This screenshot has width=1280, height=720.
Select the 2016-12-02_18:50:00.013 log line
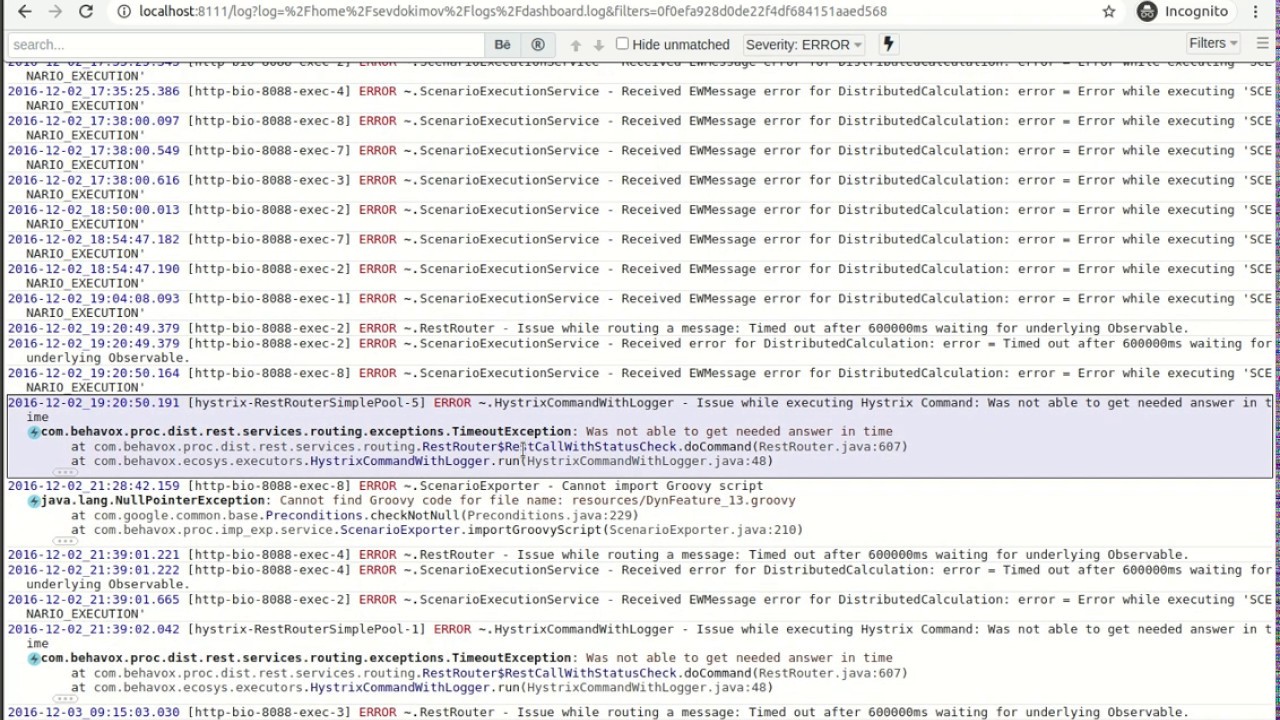click(640, 217)
